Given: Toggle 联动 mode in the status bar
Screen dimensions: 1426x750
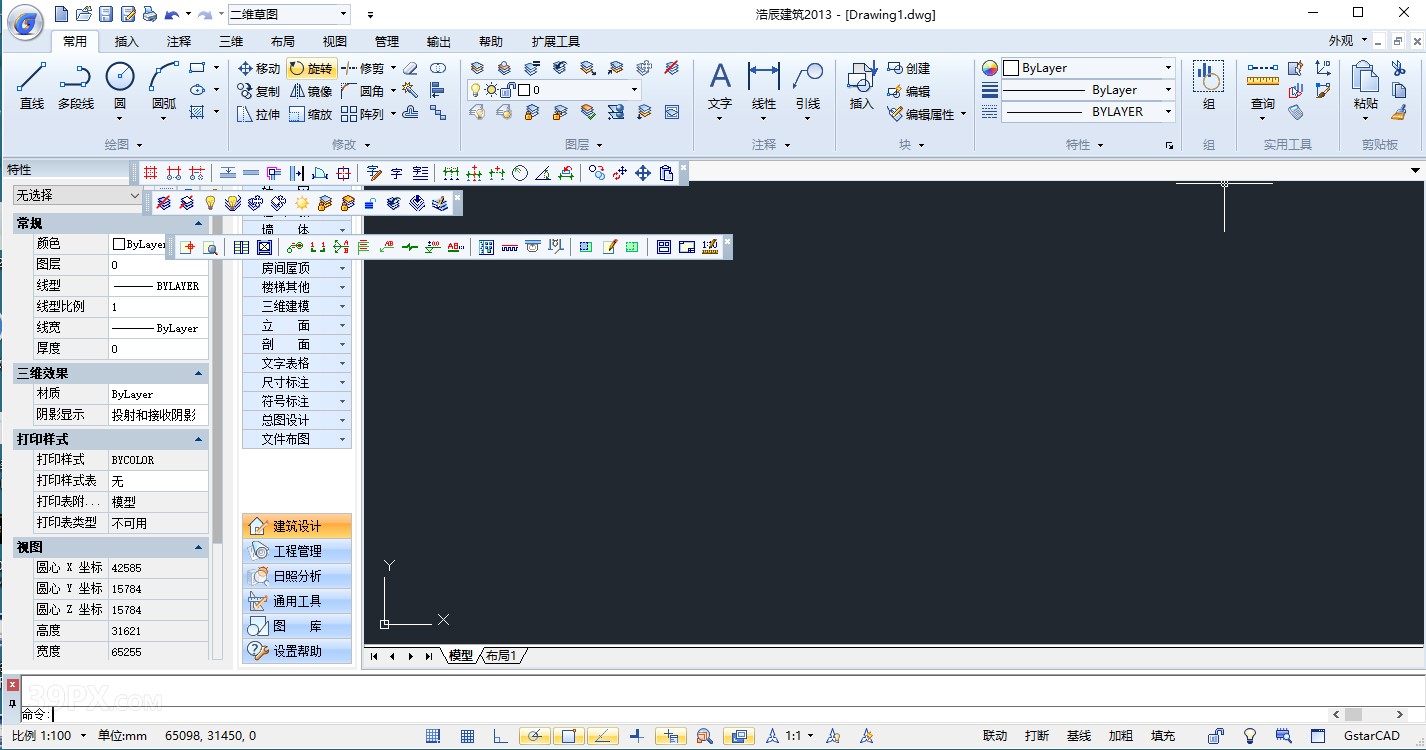Looking at the screenshot, I should coord(995,735).
